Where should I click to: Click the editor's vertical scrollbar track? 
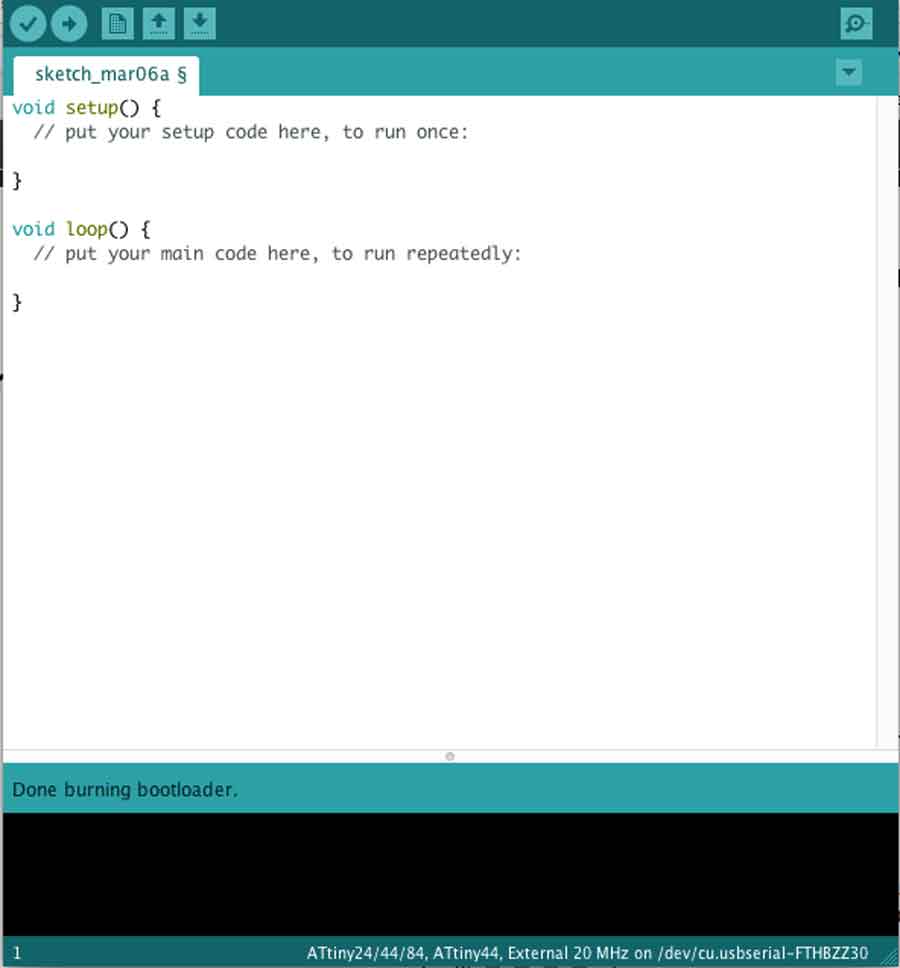pos(888,421)
